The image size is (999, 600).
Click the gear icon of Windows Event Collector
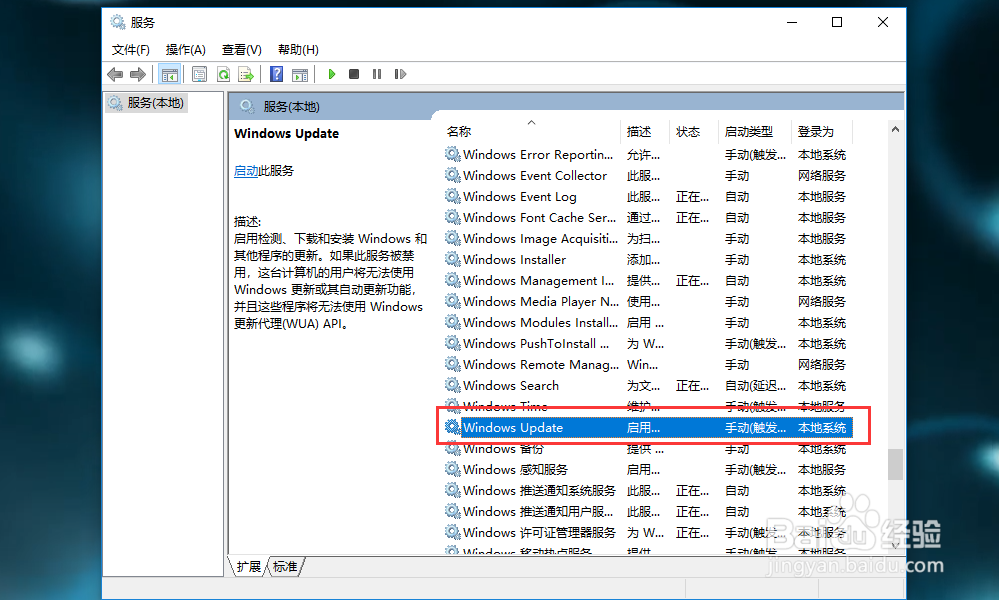pos(452,175)
